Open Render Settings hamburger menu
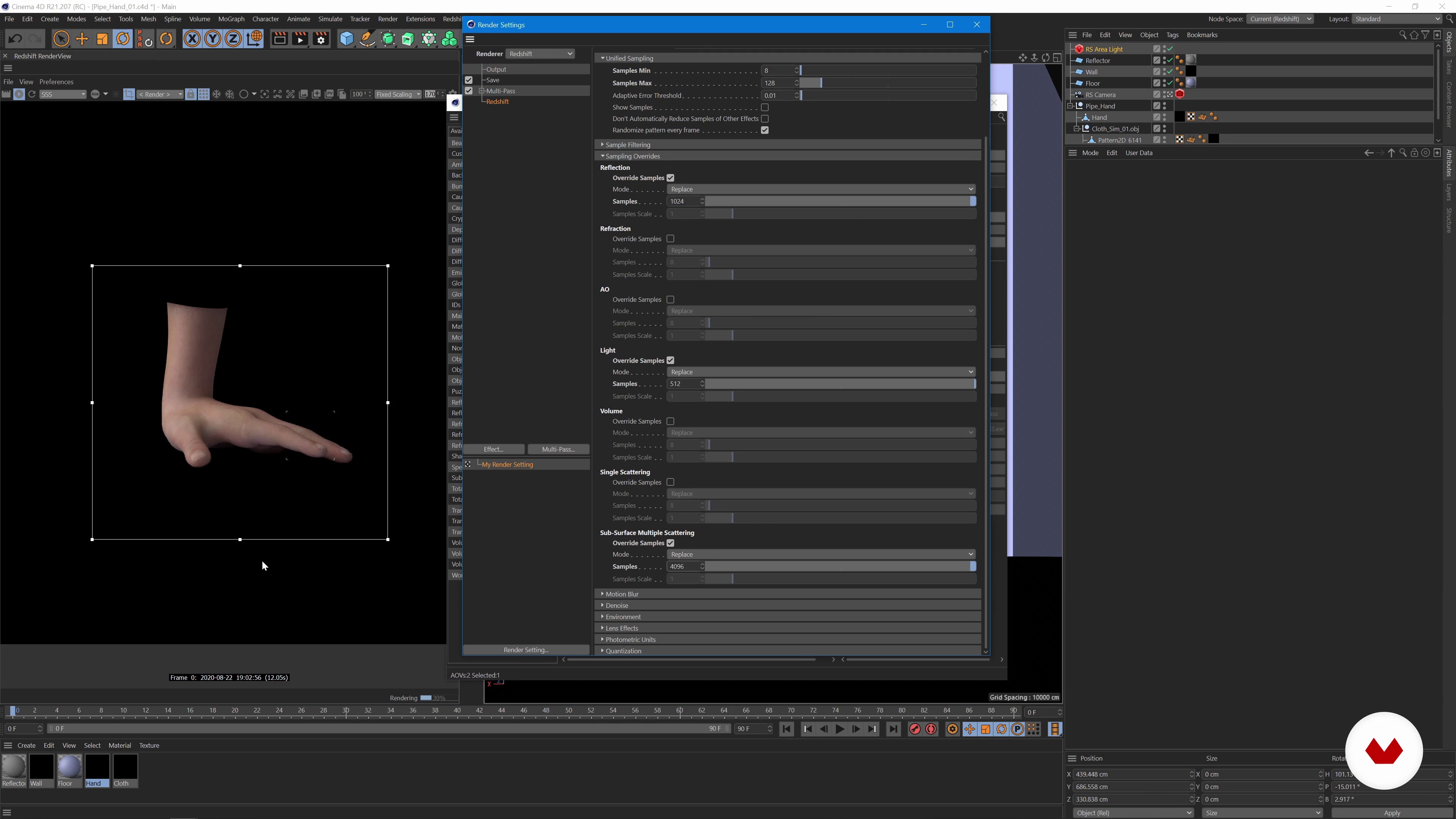The width and height of the screenshot is (1456, 819). pyautogui.click(x=470, y=39)
